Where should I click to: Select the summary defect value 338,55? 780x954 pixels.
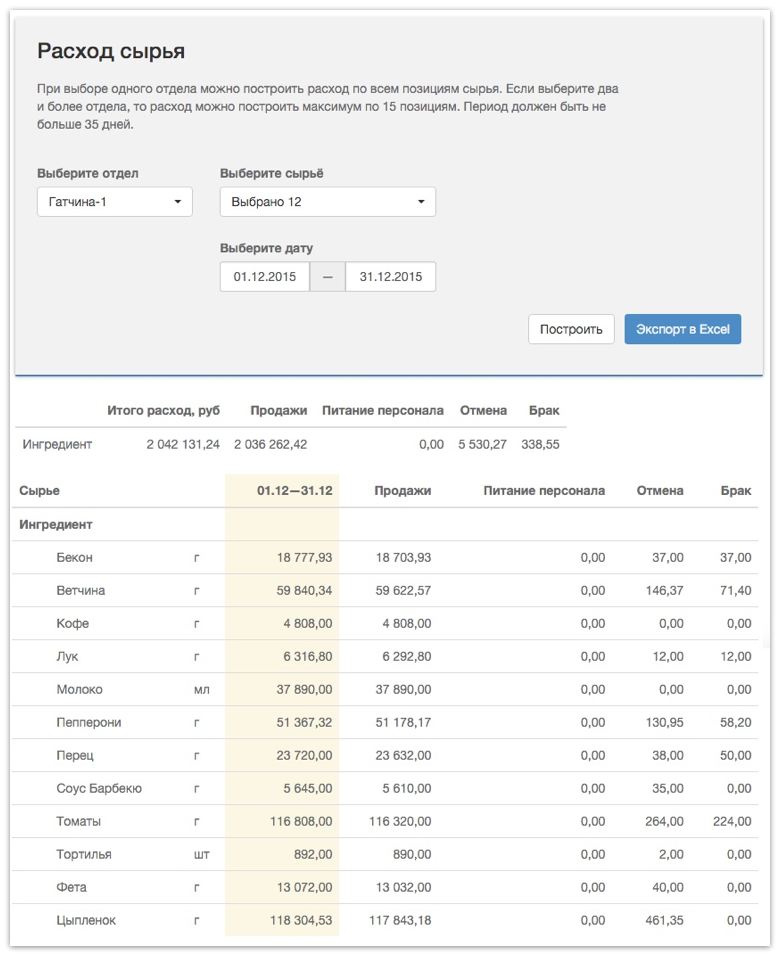click(540, 444)
